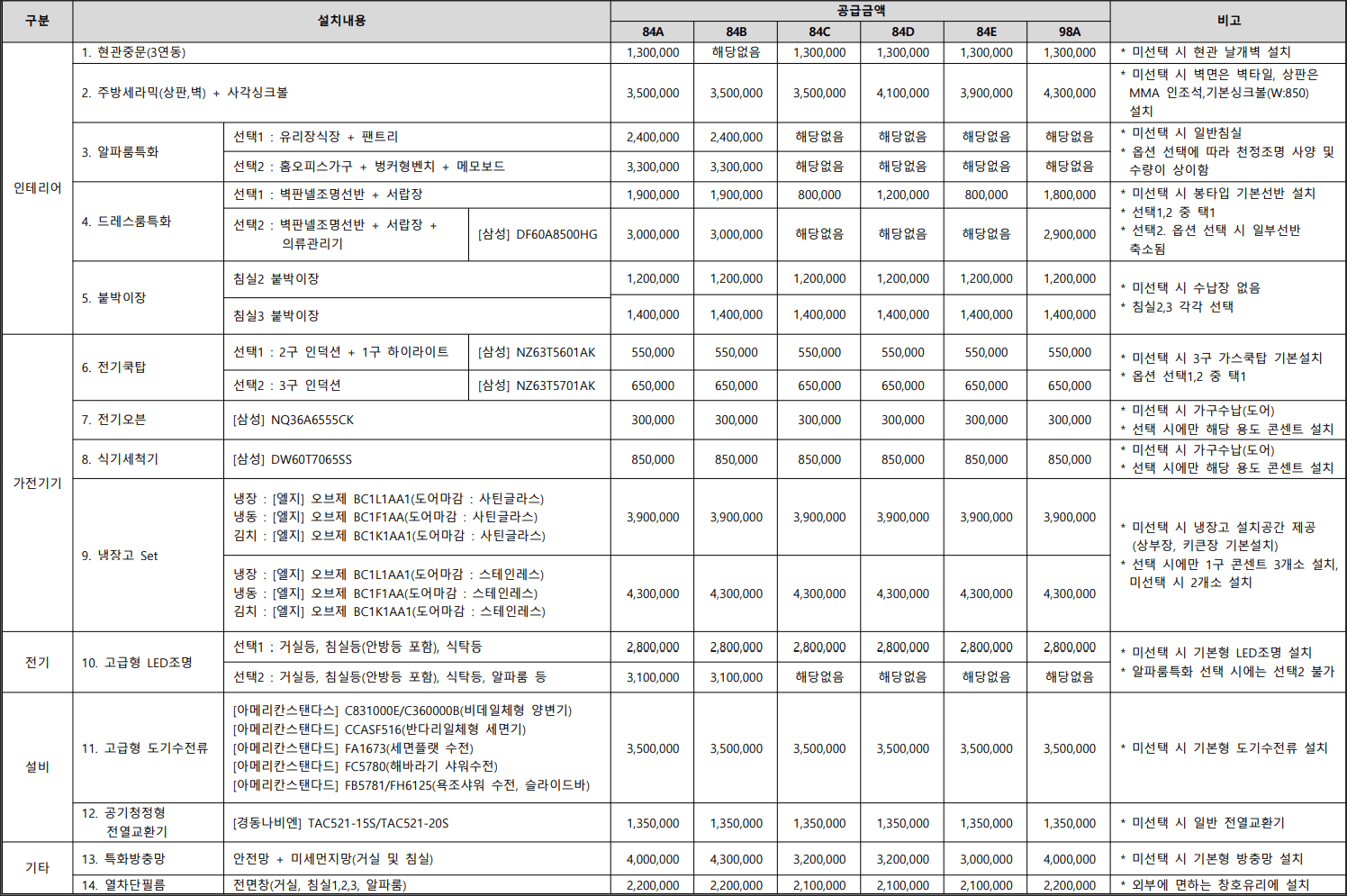Click the '12. 공기청정형 전열교환기' cell
This screenshot has width=1347, height=896.
click(148, 822)
